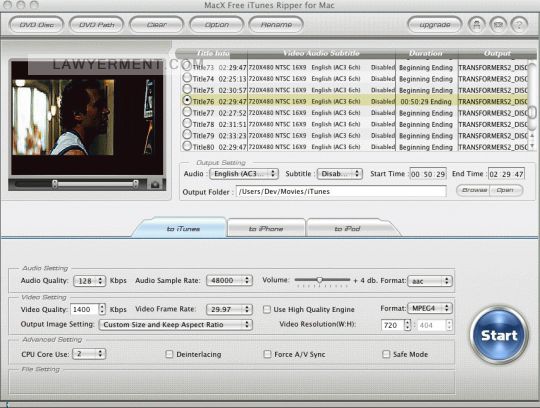540x408 pixels.
Task: Click the Video Audio Subtitle column header
Action: click(x=321, y=53)
